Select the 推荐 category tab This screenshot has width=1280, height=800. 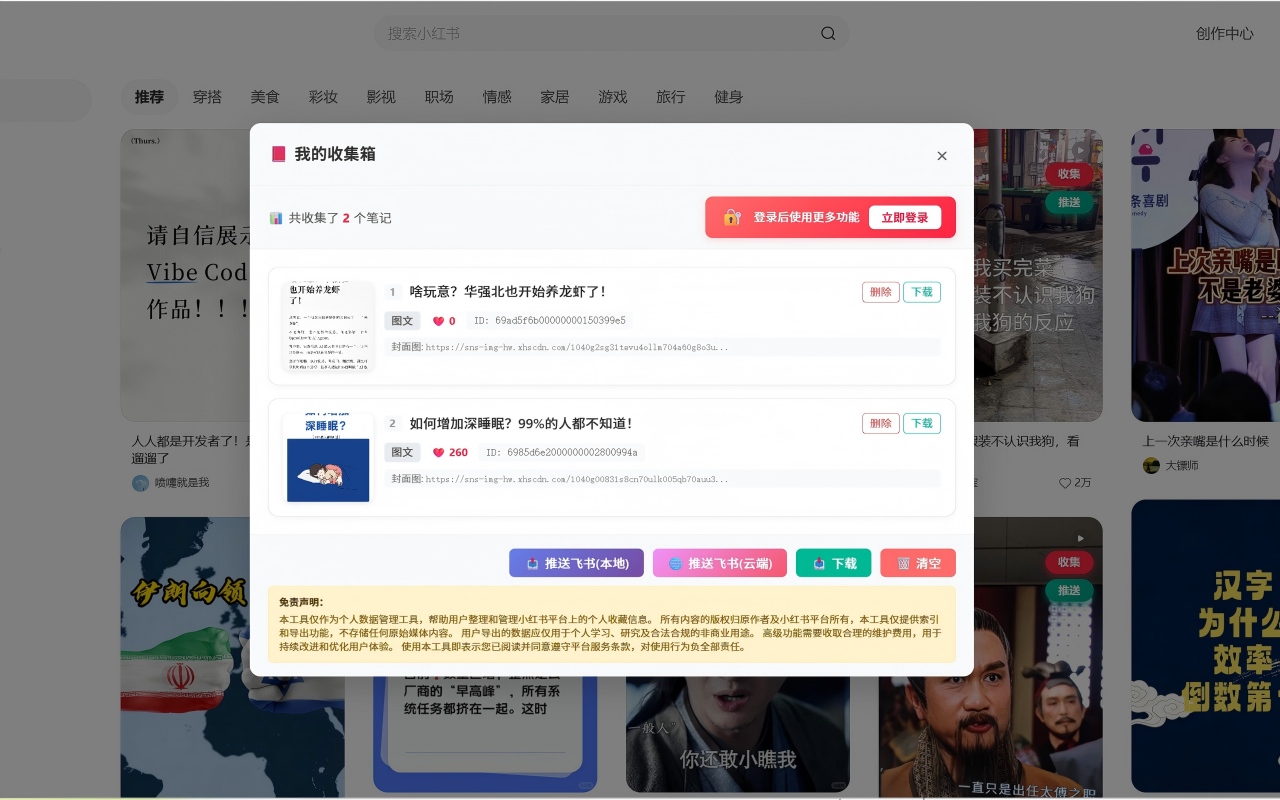click(149, 97)
